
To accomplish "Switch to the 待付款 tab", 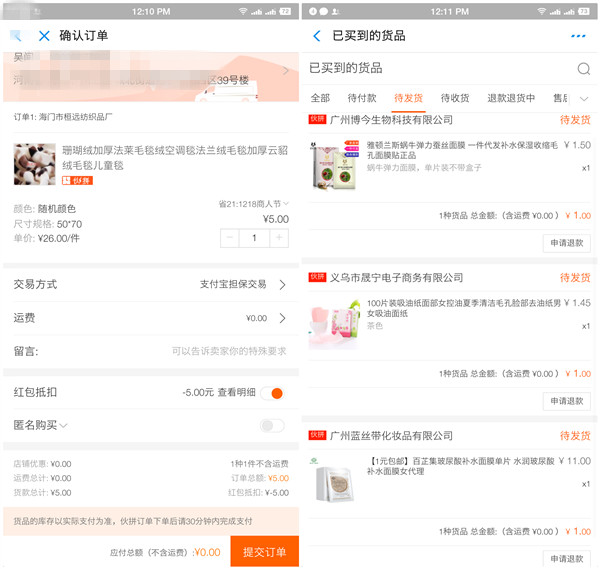I will pyautogui.click(x=362, y=98).
